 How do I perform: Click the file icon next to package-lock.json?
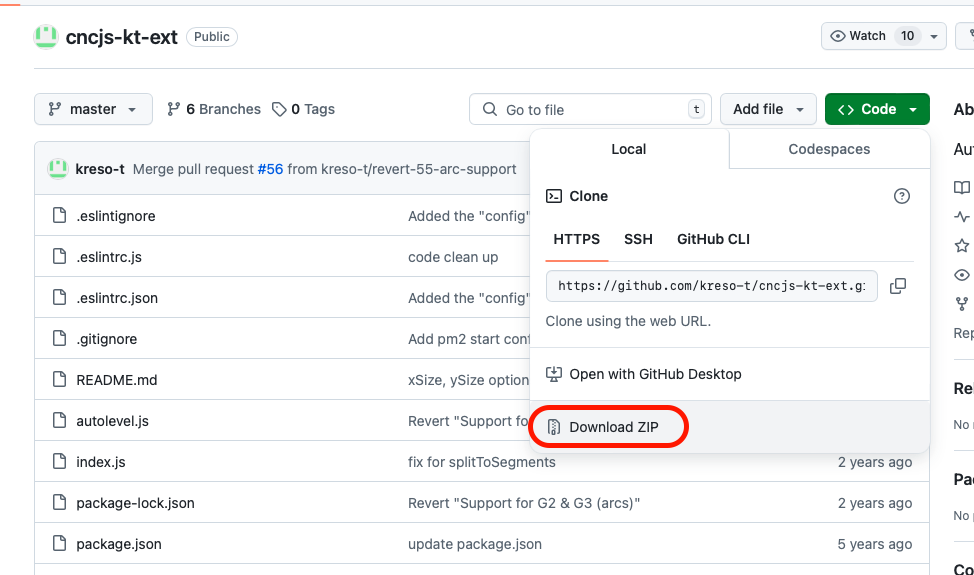(59, 502)
